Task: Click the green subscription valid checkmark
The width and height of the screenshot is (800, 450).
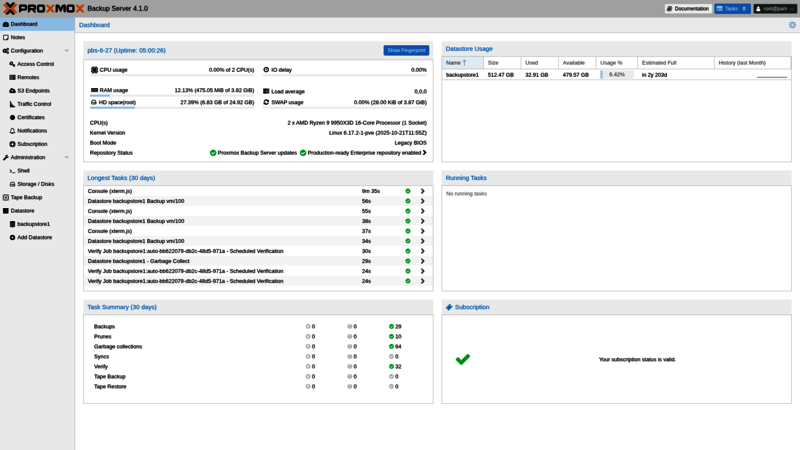Action: (x=463, y=359)
